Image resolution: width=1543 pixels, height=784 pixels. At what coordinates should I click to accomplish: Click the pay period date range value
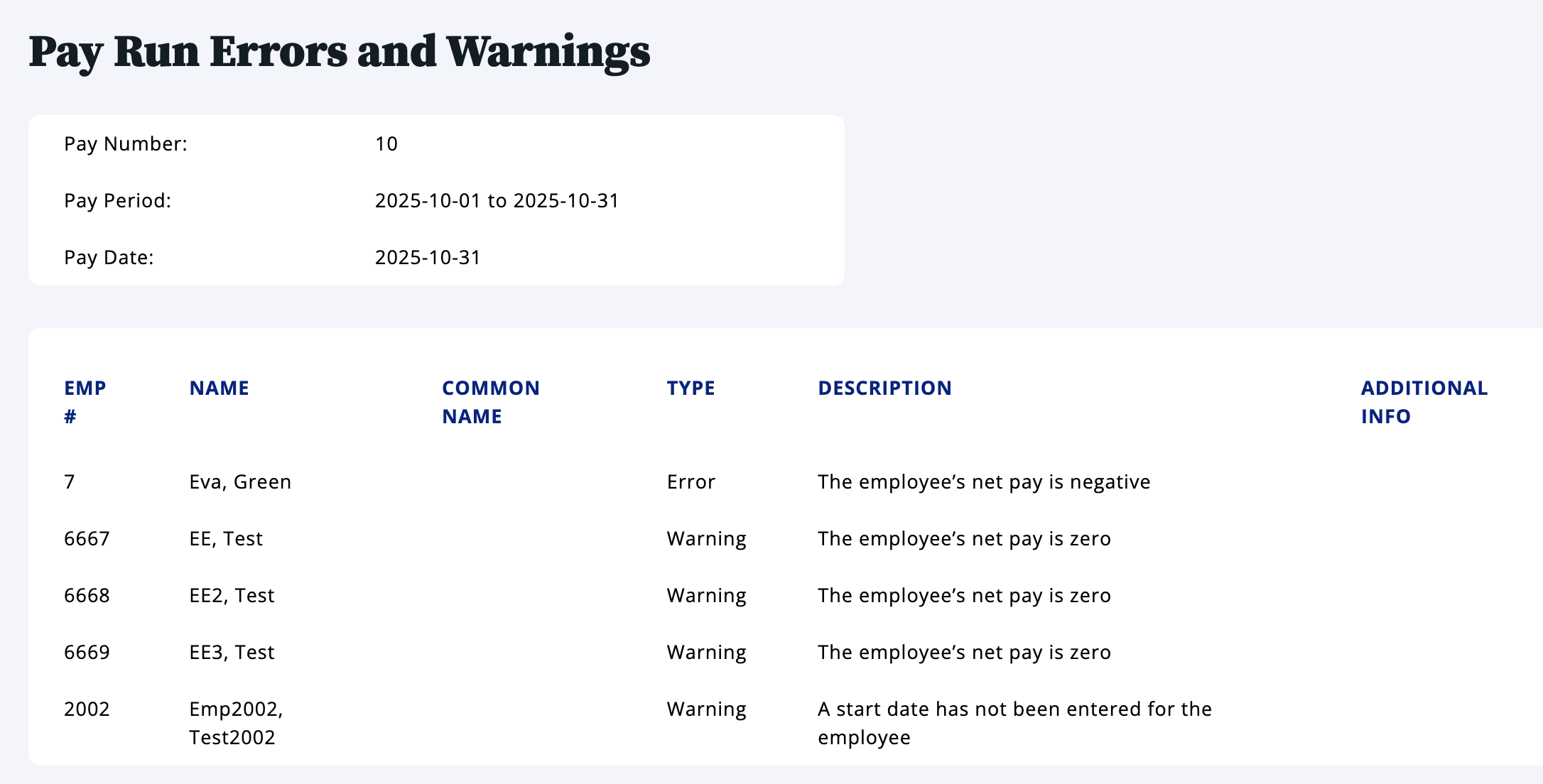(497, 201)
